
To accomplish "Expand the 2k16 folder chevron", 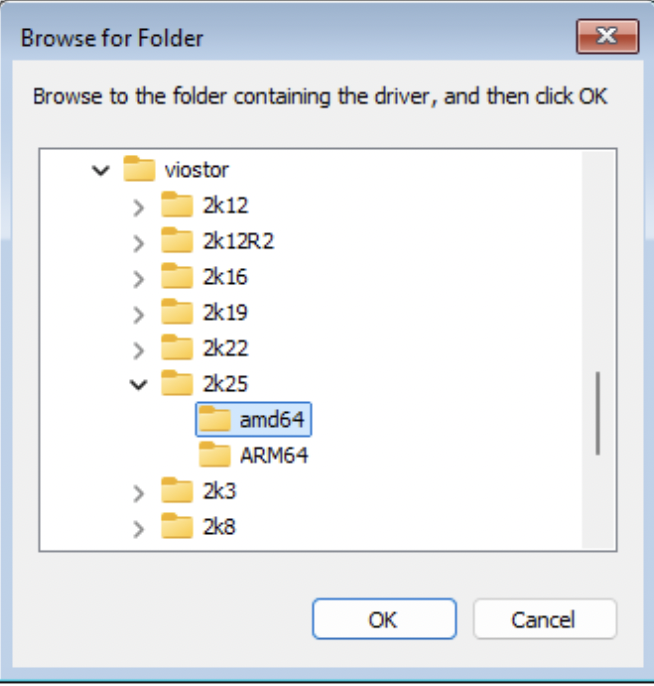I will pos(139,278).
